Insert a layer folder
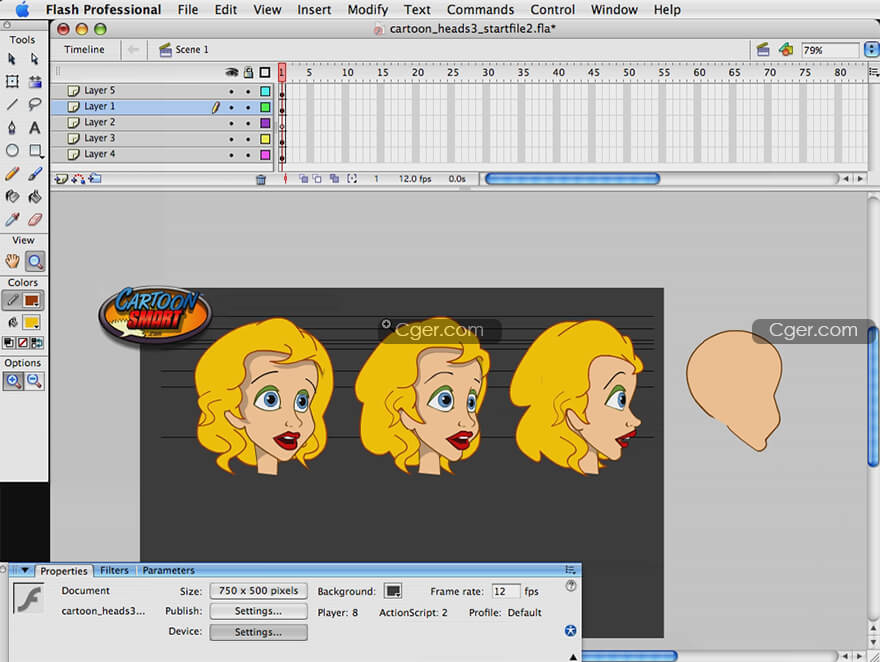 (x=95, y=179)
